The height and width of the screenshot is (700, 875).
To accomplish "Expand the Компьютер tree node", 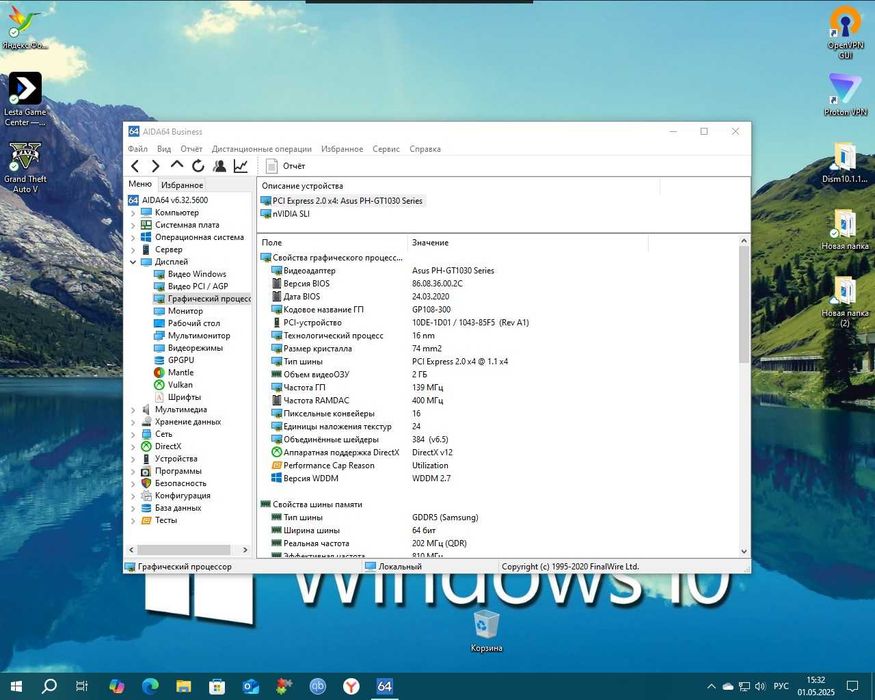I will tap(133, 213).
